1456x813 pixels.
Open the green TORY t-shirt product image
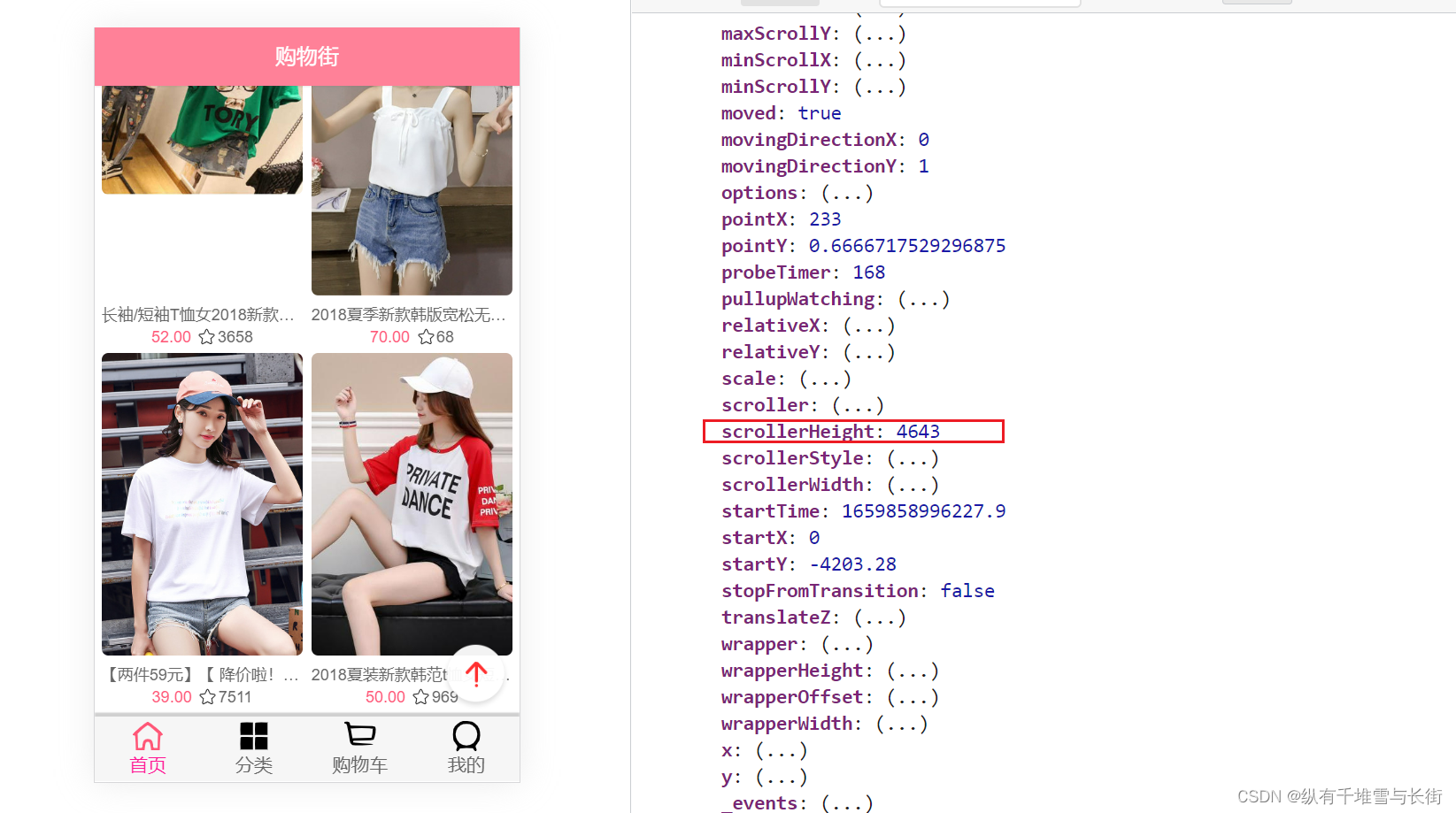[x=202, y=140]
